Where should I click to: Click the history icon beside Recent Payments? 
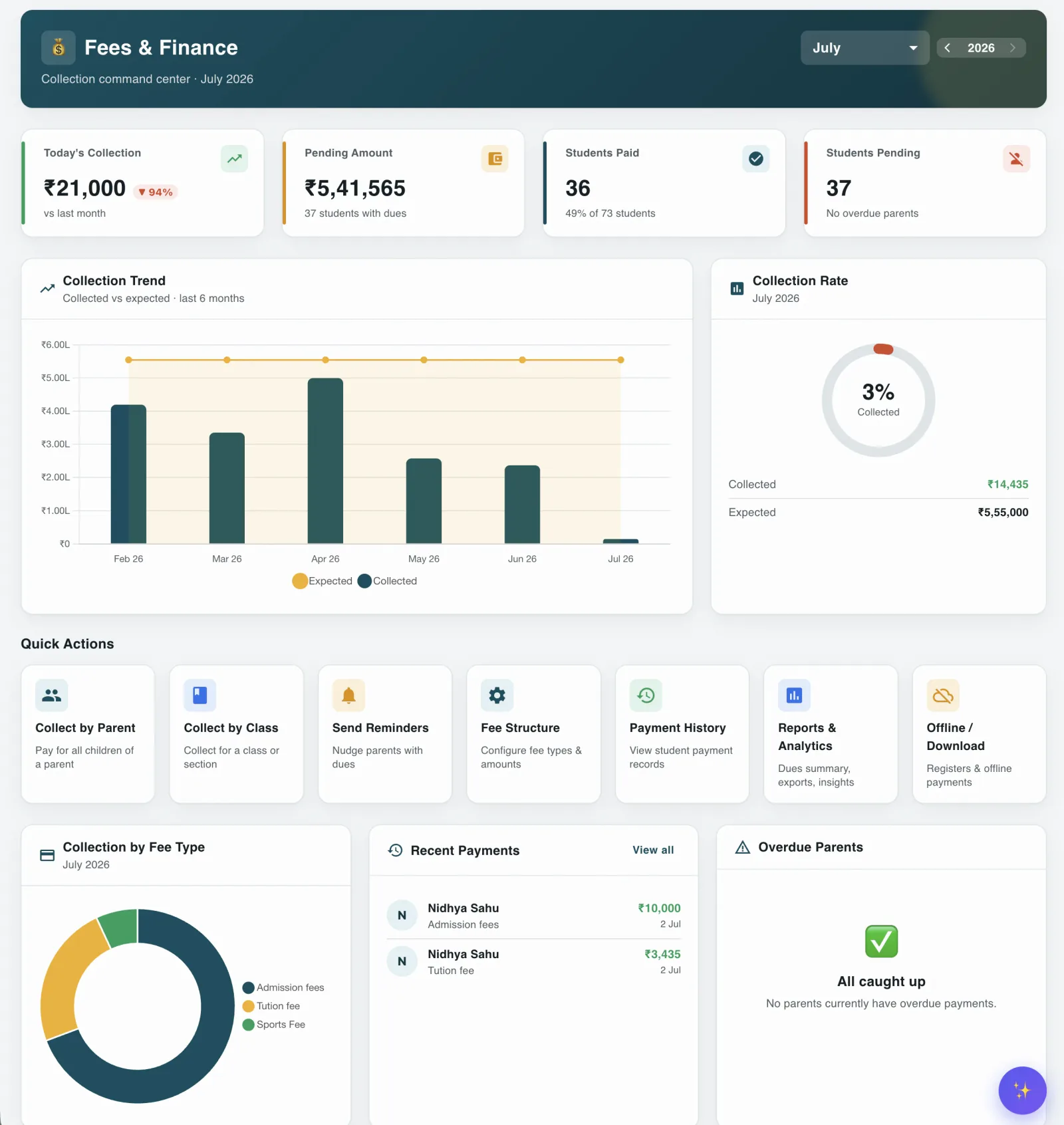pyautogui.click(x=395, y=850)
